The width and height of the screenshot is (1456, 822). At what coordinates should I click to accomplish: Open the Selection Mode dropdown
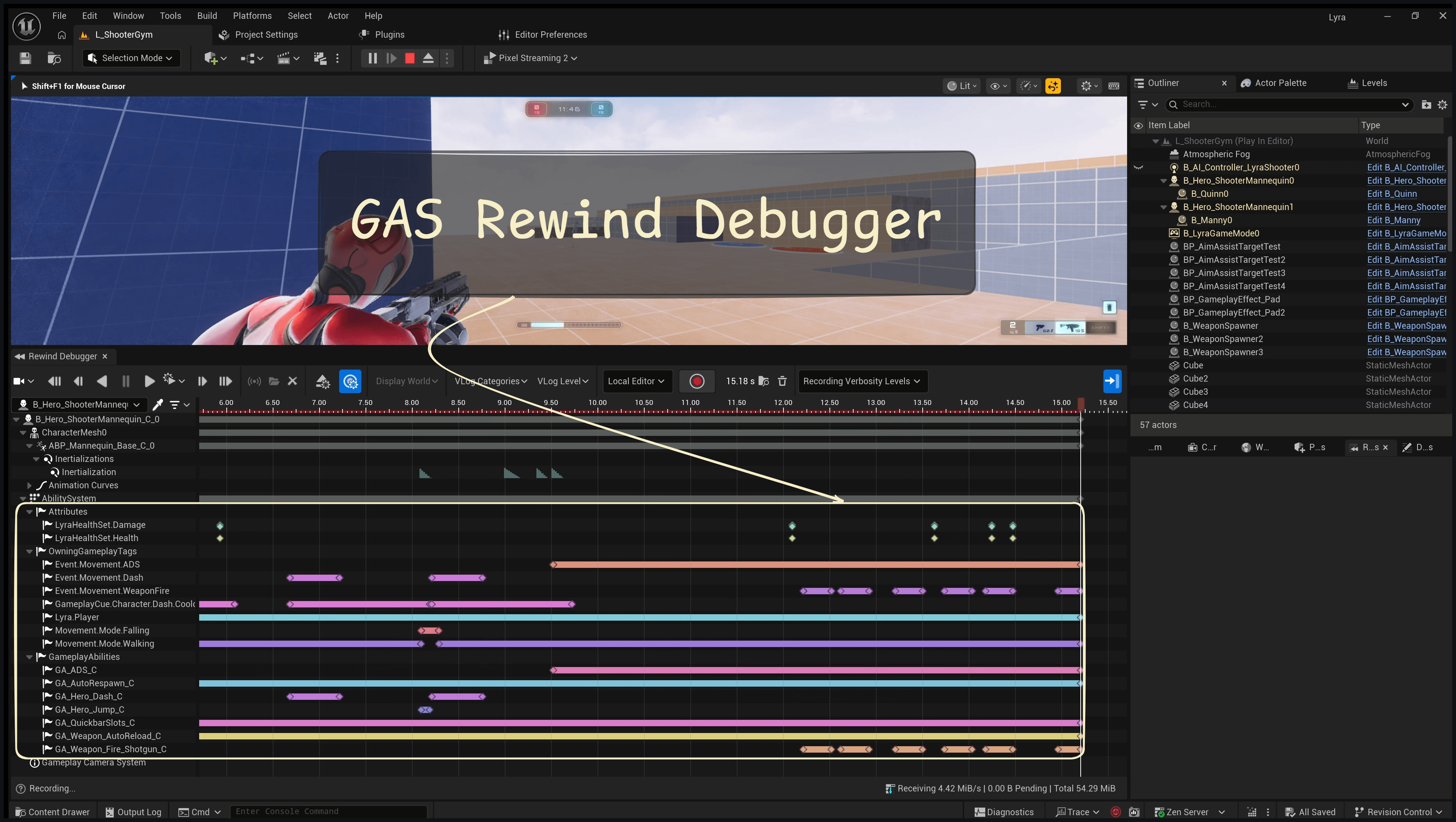click(x=131, y=58)
